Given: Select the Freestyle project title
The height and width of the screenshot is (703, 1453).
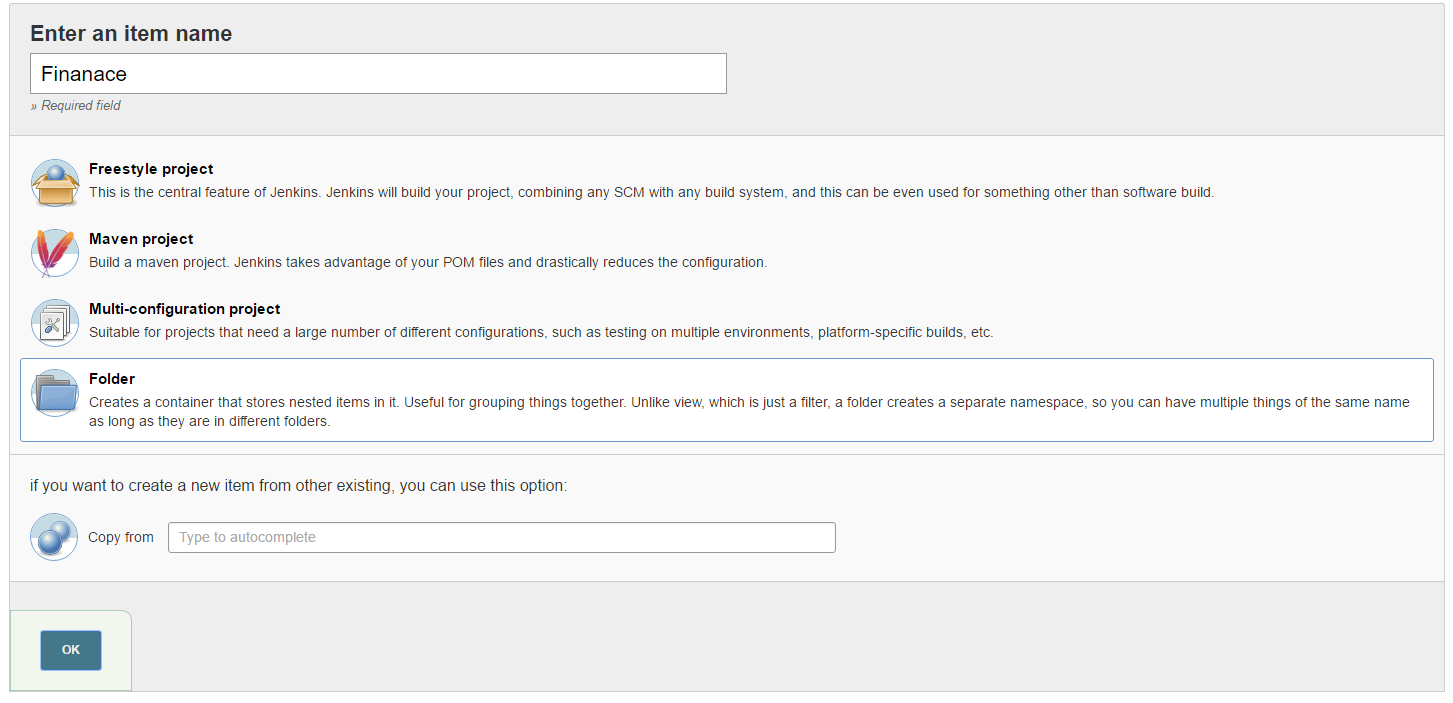Looking at the screenshot, I should (151, 169).
